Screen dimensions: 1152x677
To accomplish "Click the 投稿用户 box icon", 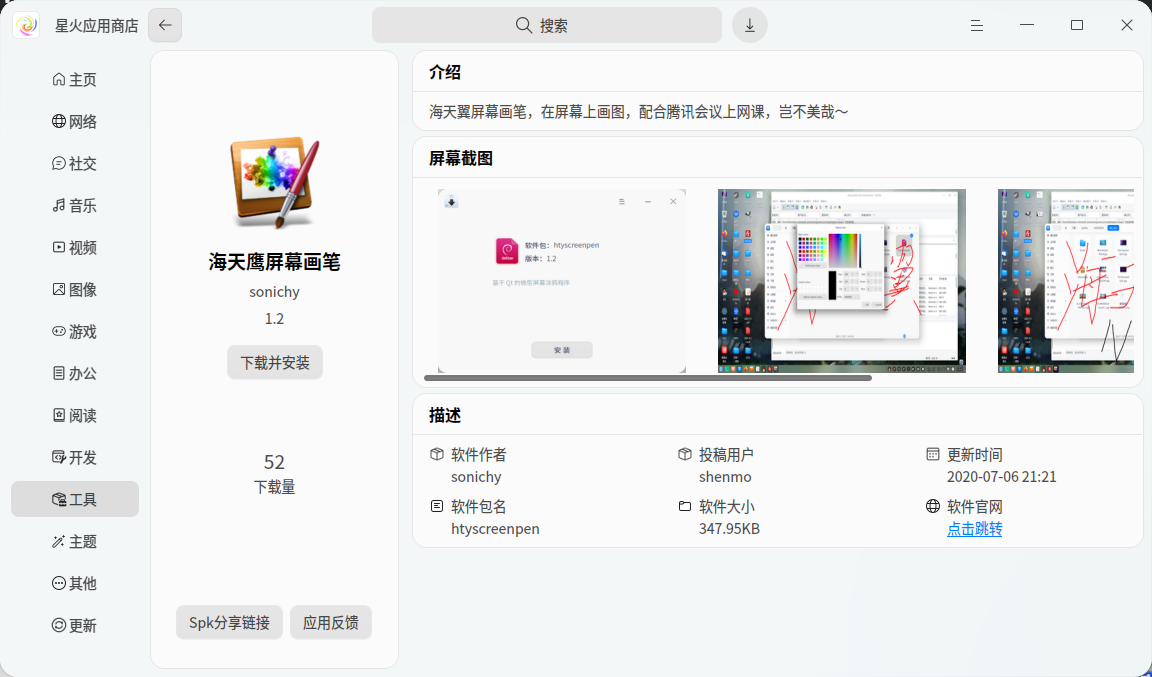I will [x=685, y=454].
